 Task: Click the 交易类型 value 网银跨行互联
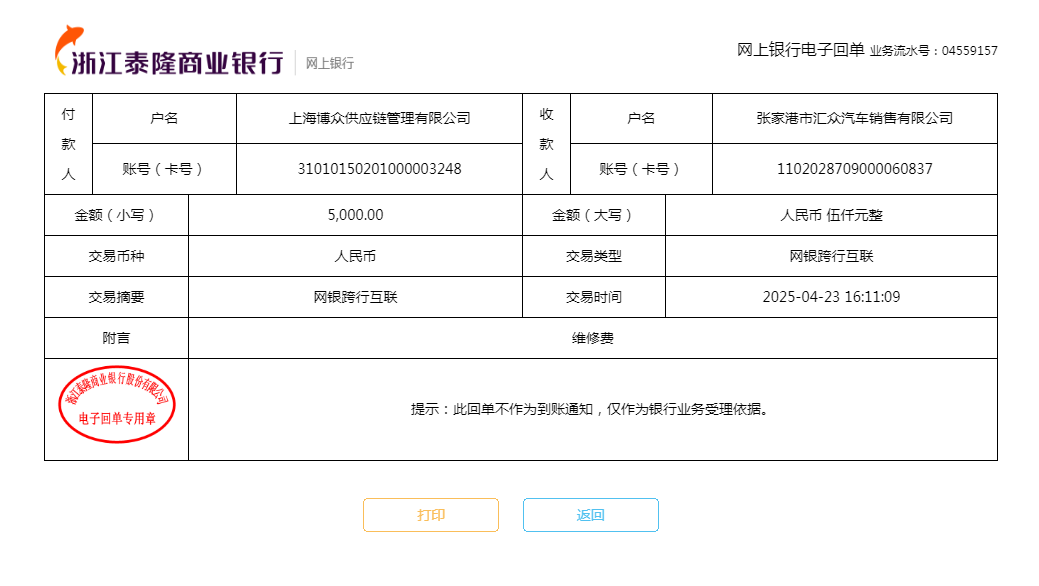tap(831, 256)
